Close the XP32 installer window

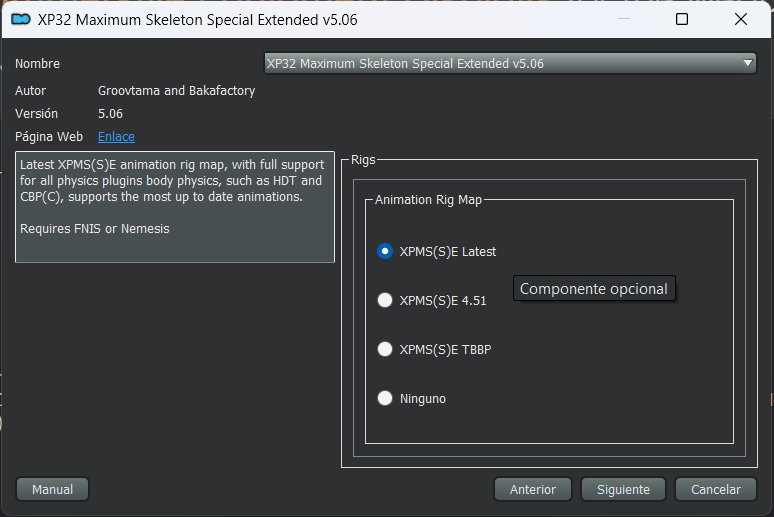coord(741,19)
